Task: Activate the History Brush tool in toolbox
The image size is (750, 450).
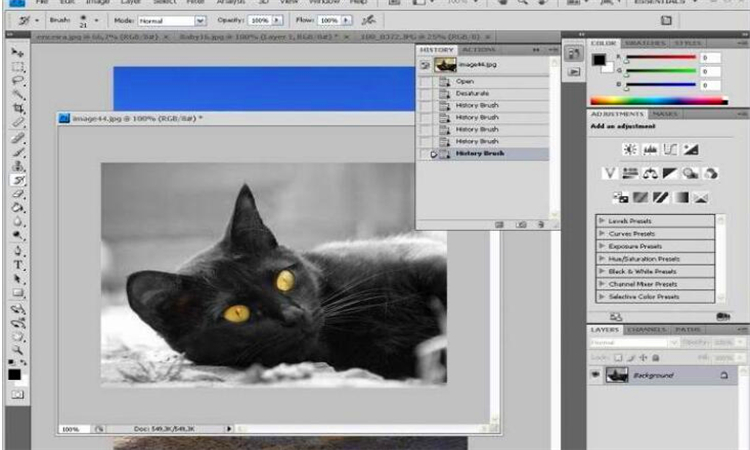Action: click(x=16, y=180)
